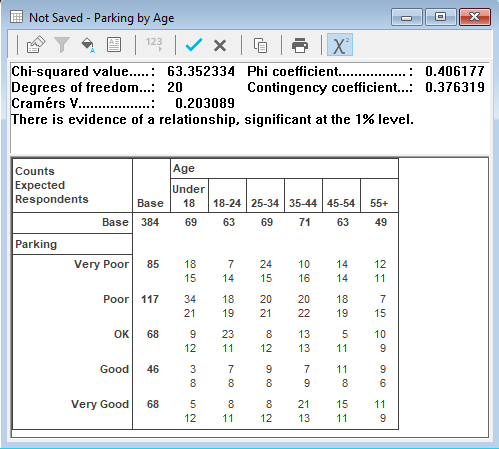This screenshot has width=499, height=449.
Task: Select the Good row label
Action: [114, 369]
